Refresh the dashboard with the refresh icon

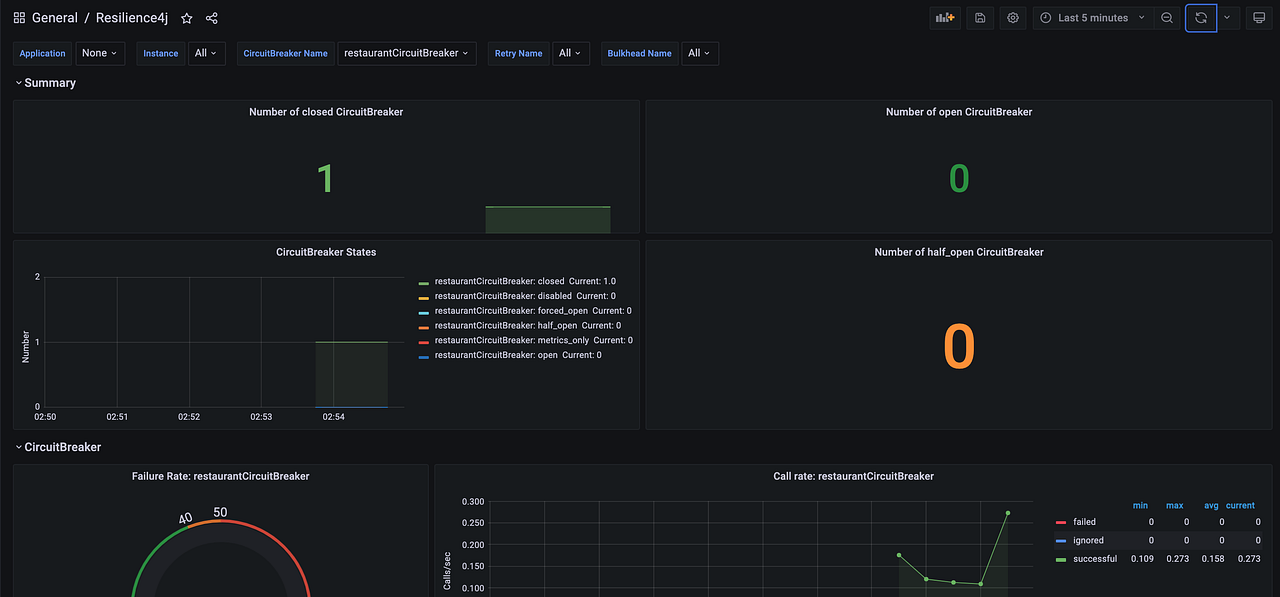(1200, 17)
